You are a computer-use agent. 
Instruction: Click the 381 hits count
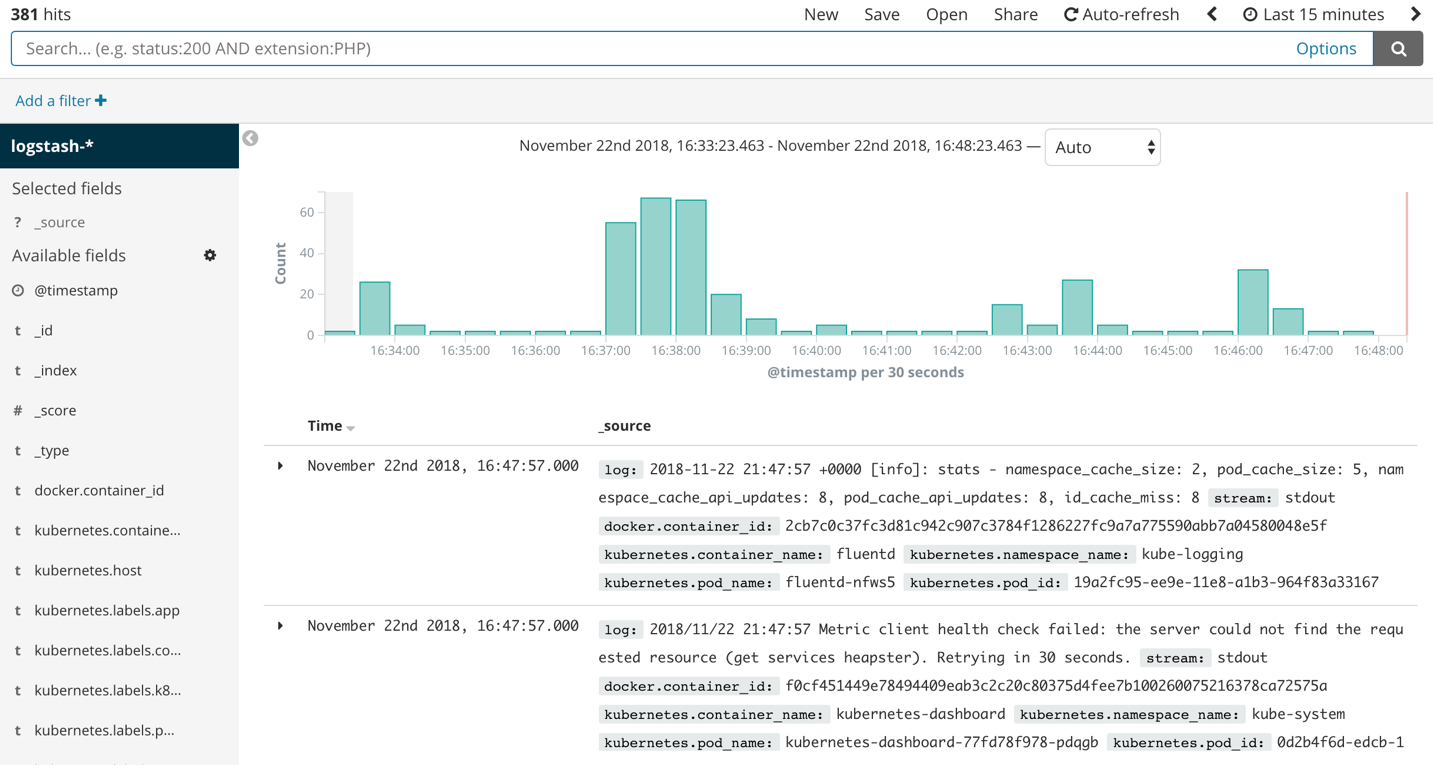(41, 14)
